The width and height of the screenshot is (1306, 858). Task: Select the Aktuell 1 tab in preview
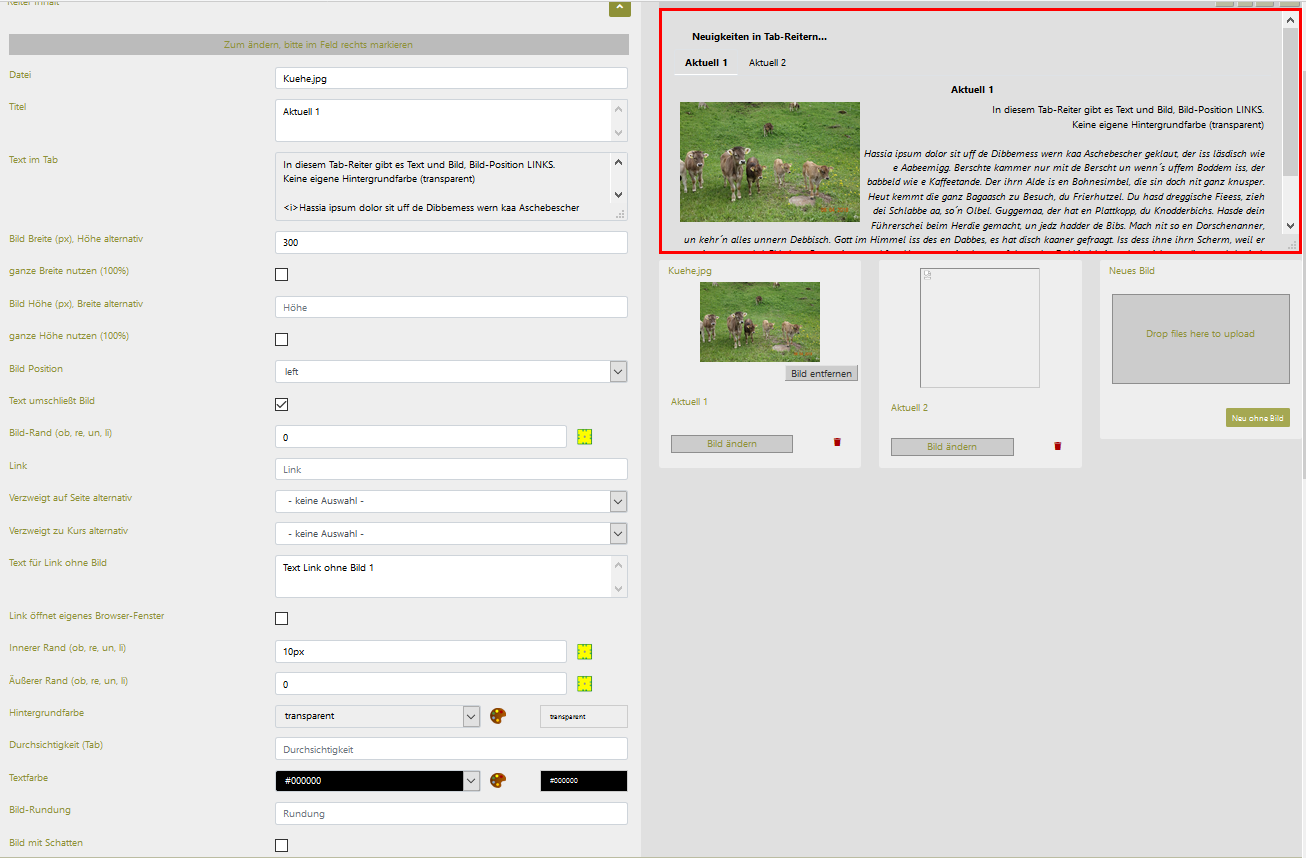[705, 63]
